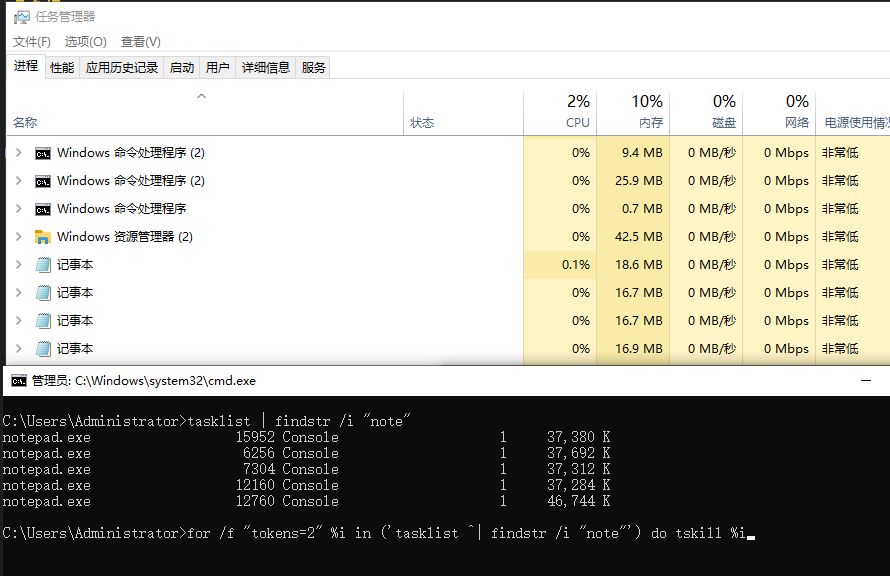Click PID 6256 in the tasklist output
Screen dimensions: 890x576
click(x=259, y=453)
